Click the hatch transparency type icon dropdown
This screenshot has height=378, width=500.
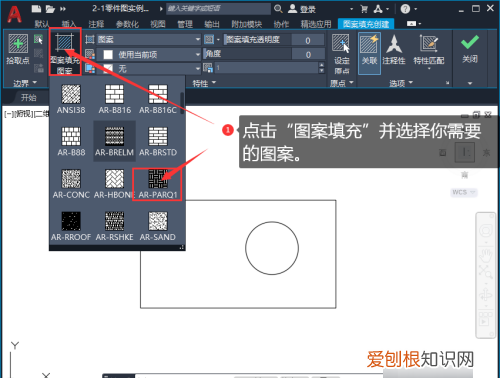coord(212,39)
